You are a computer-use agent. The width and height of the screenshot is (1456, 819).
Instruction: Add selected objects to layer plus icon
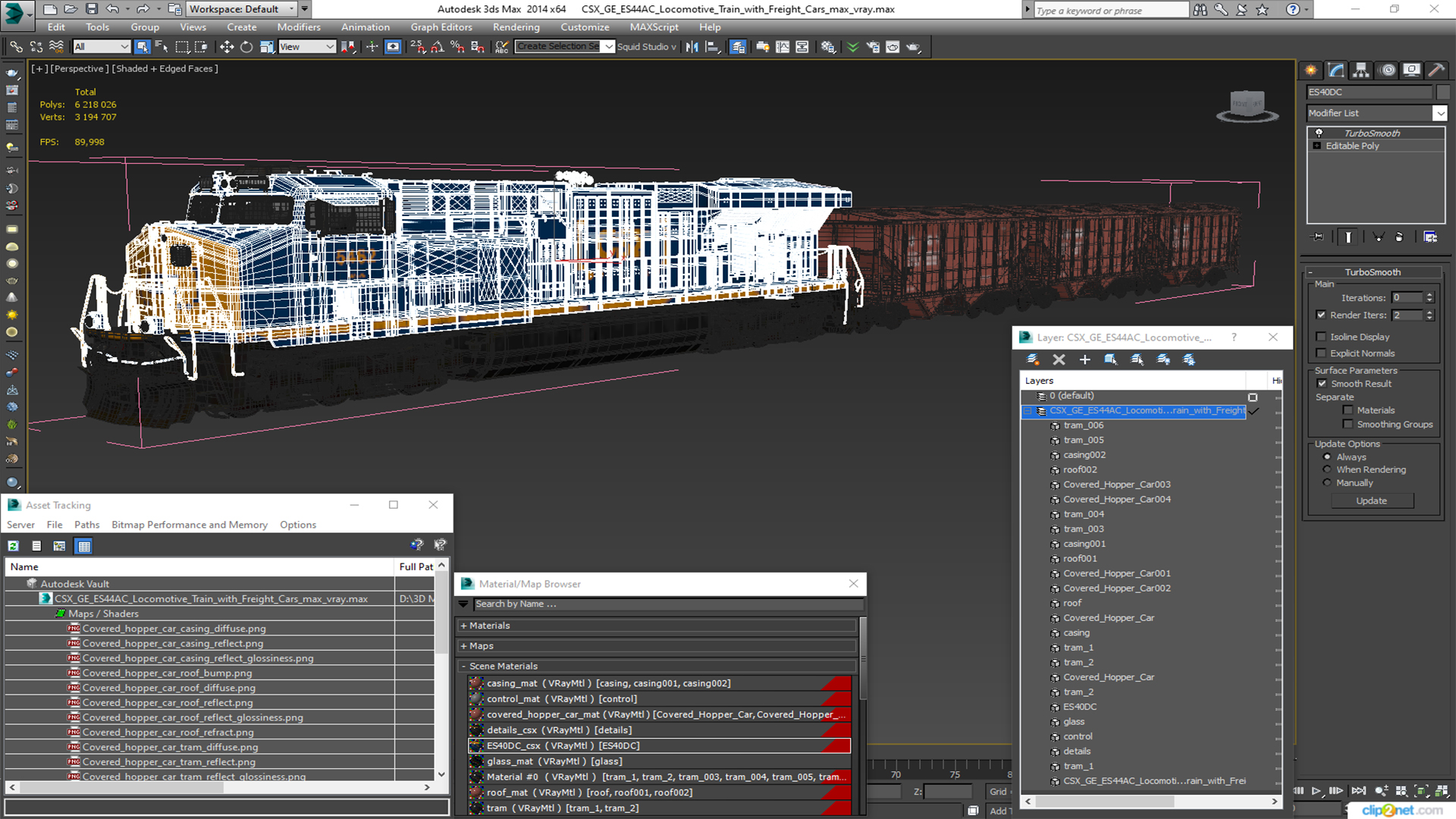[1084, 359]
